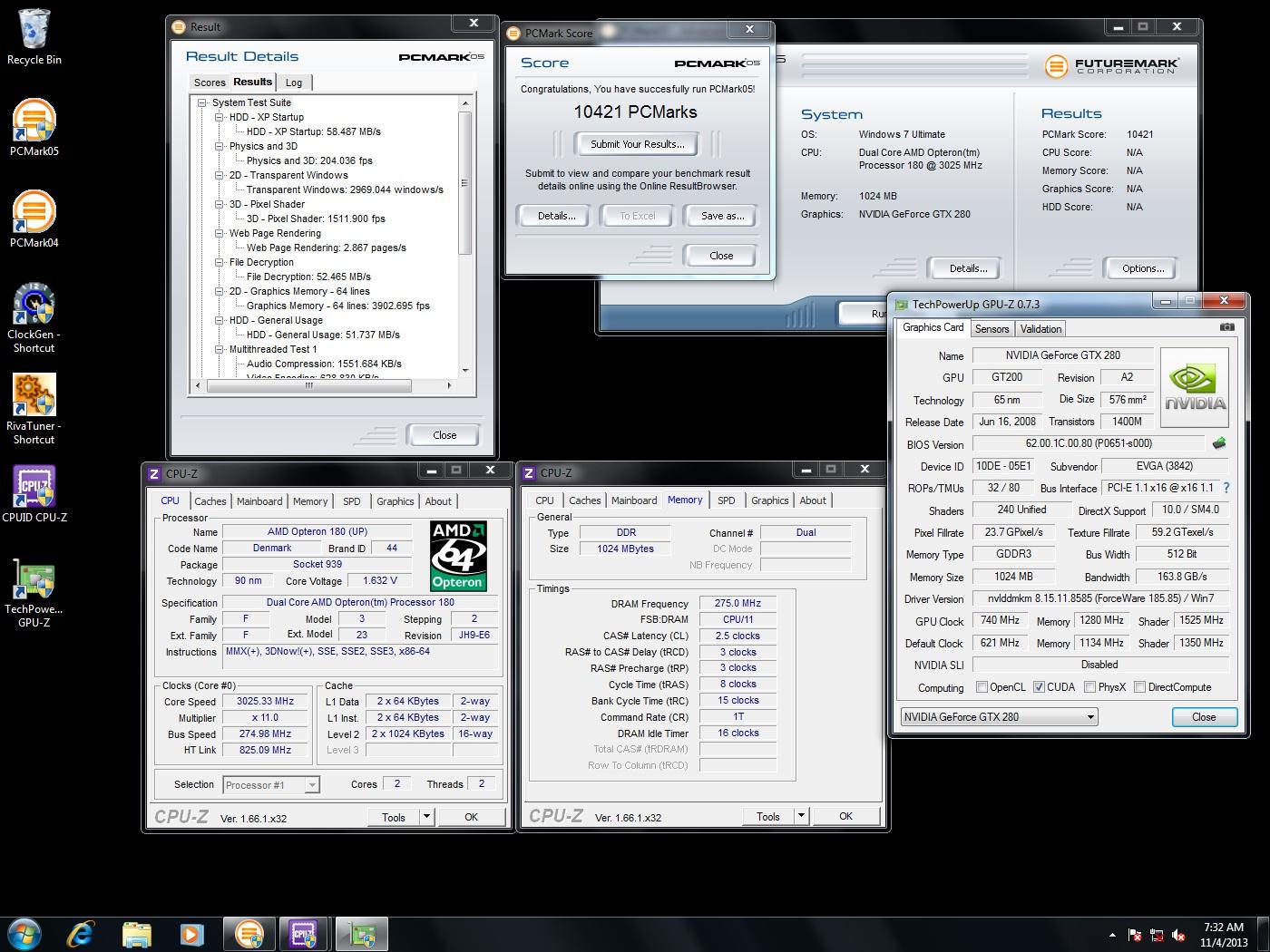Close the GPU-Z window with Close button

pyautogui.click(x=1204, y=717)
